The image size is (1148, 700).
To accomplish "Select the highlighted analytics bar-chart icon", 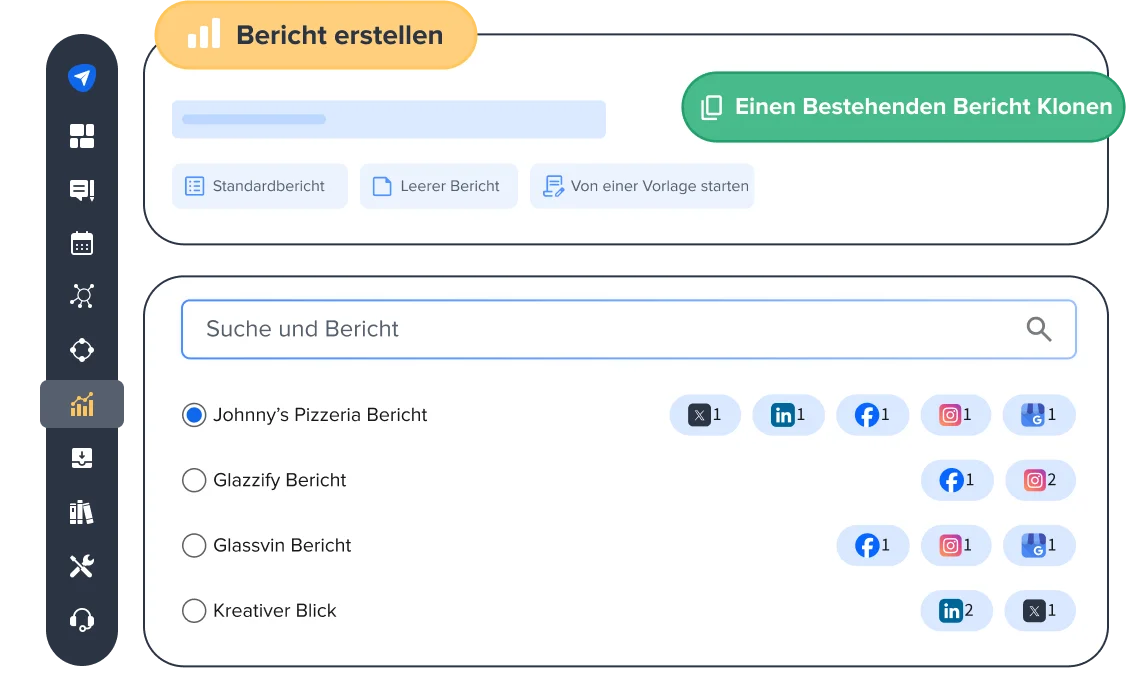I will 81,404.
